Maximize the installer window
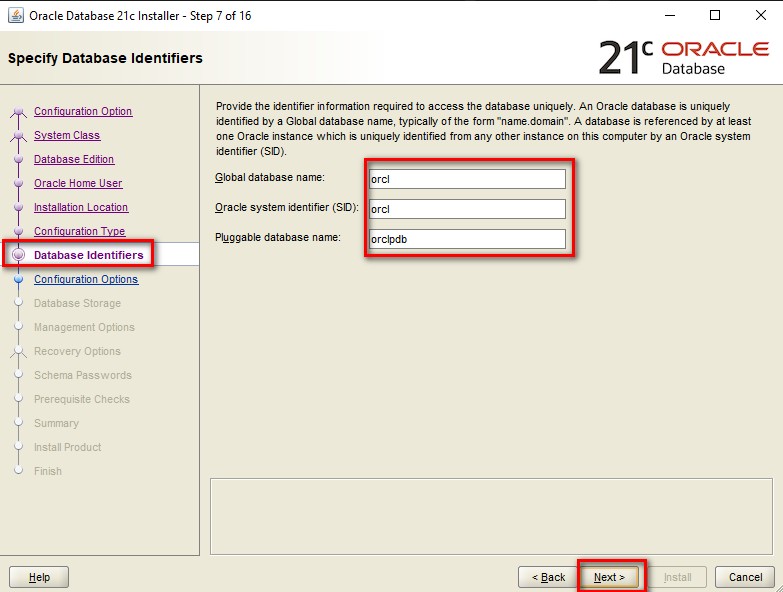The height and width of the screenshot is (592, 783). (715, 15)
